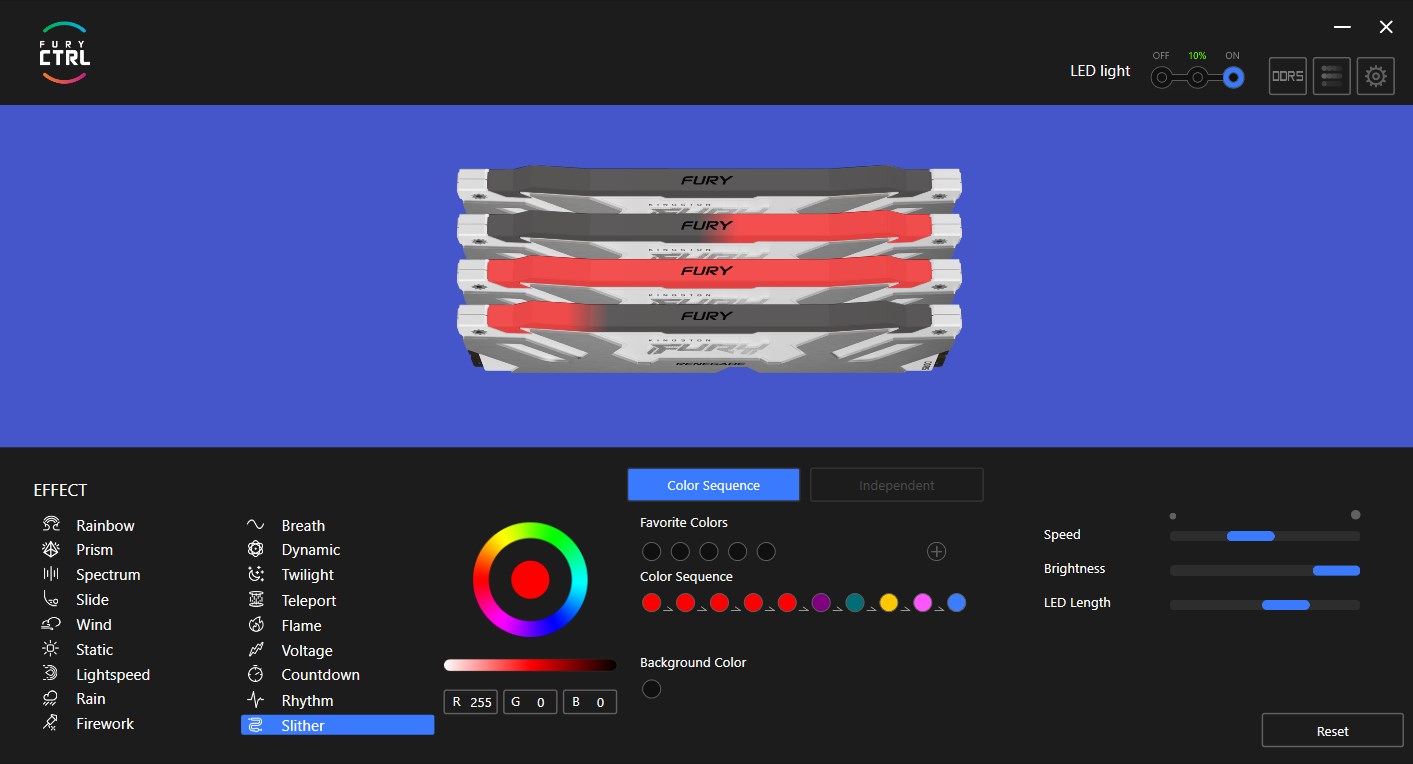Set LED light to 10% brightness
The width and height of the screenshot is (1413, 764).
coord(1197,75)
